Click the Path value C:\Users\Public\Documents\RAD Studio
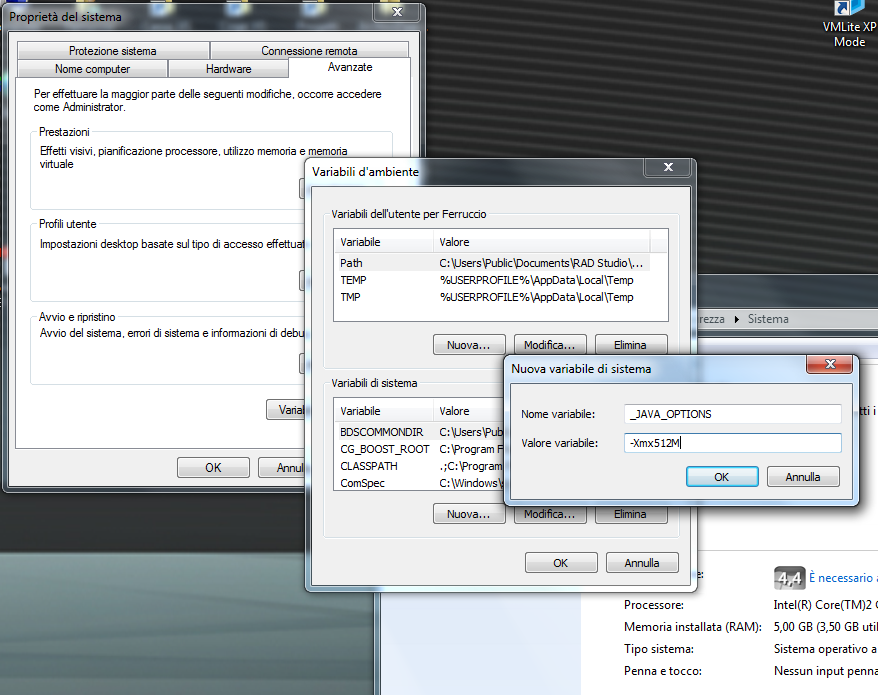 [x=541, y=263]
